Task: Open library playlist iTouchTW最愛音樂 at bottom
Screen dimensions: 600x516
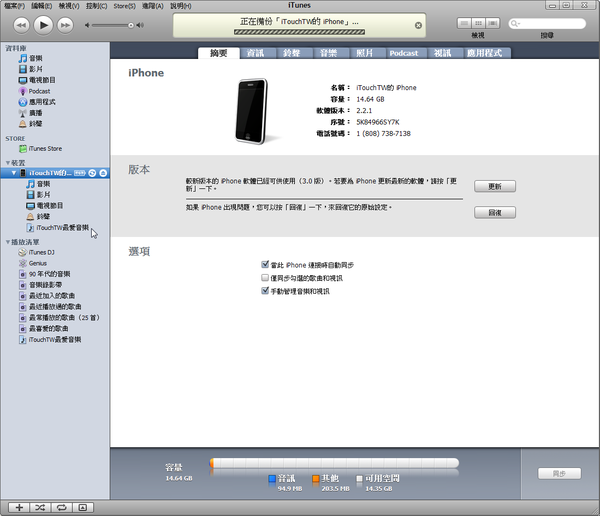Action: (55, 340)
